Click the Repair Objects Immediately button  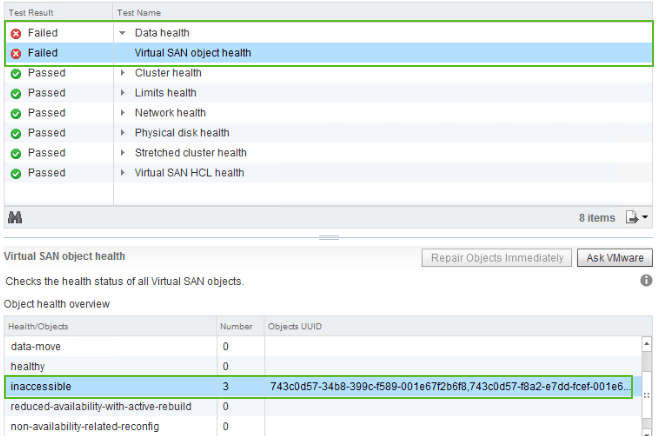coord(497,258)
